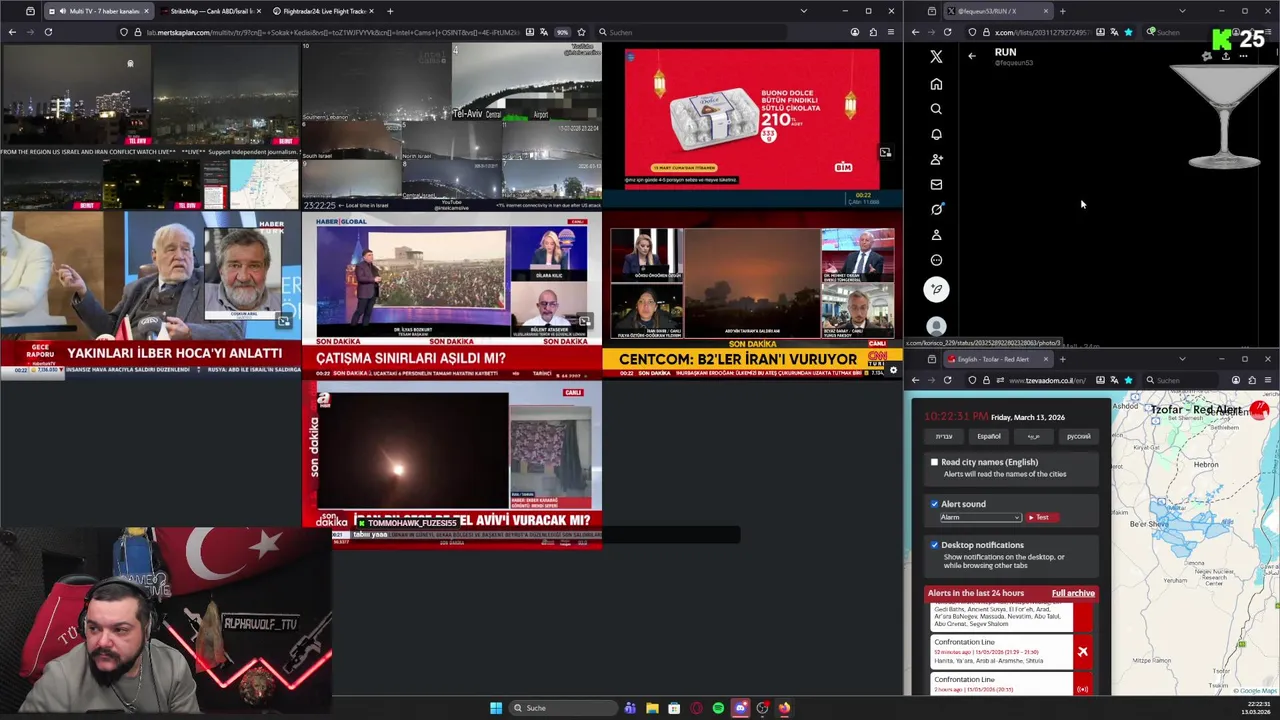
Task: Switch to Multi TV tab
Action: tap(98, 11)
